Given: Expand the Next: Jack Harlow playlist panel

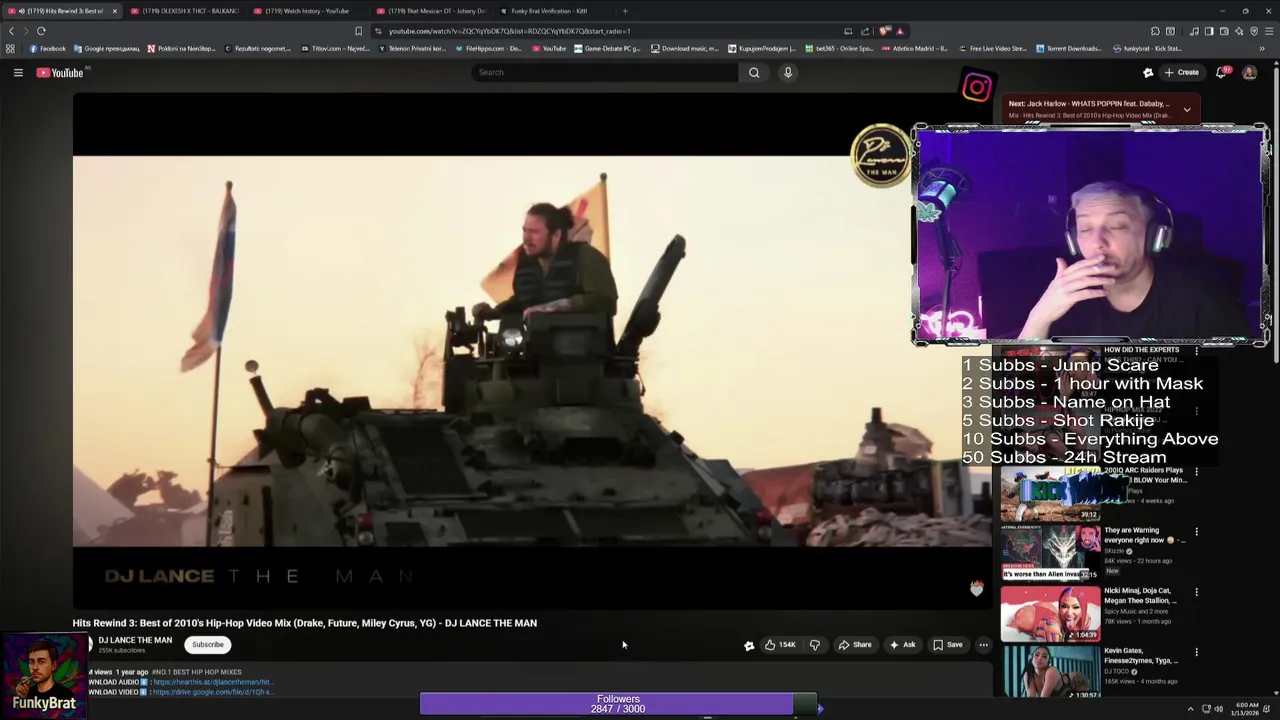Looking at the screenshot, I should point(1187,109).
